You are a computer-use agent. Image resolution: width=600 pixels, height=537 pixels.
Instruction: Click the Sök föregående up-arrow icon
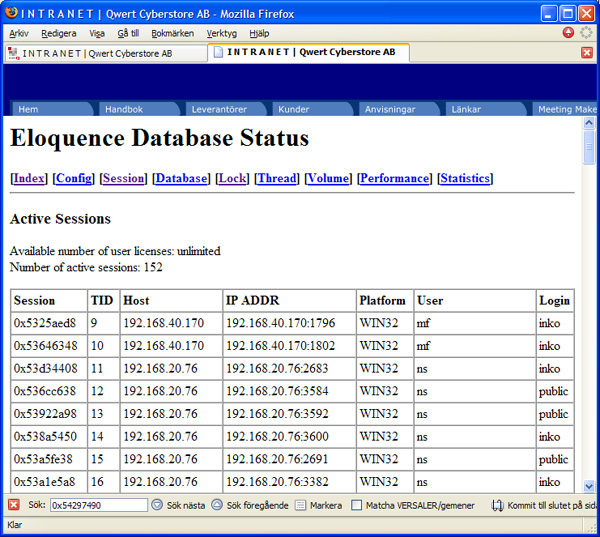217,505
